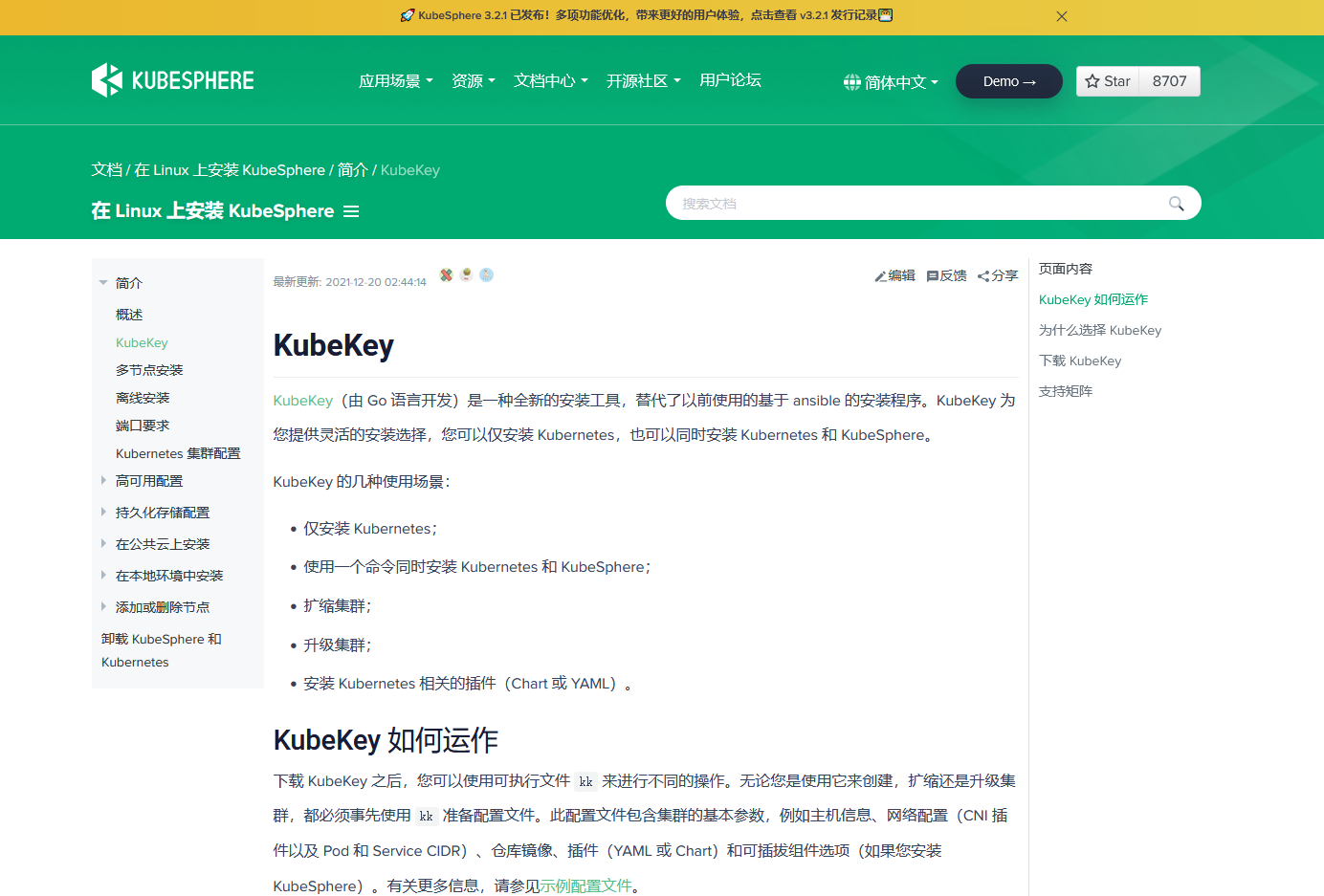This screenshot has width=1324, height=896.
Task: Click the globe language icon
Action: point(852,82)
